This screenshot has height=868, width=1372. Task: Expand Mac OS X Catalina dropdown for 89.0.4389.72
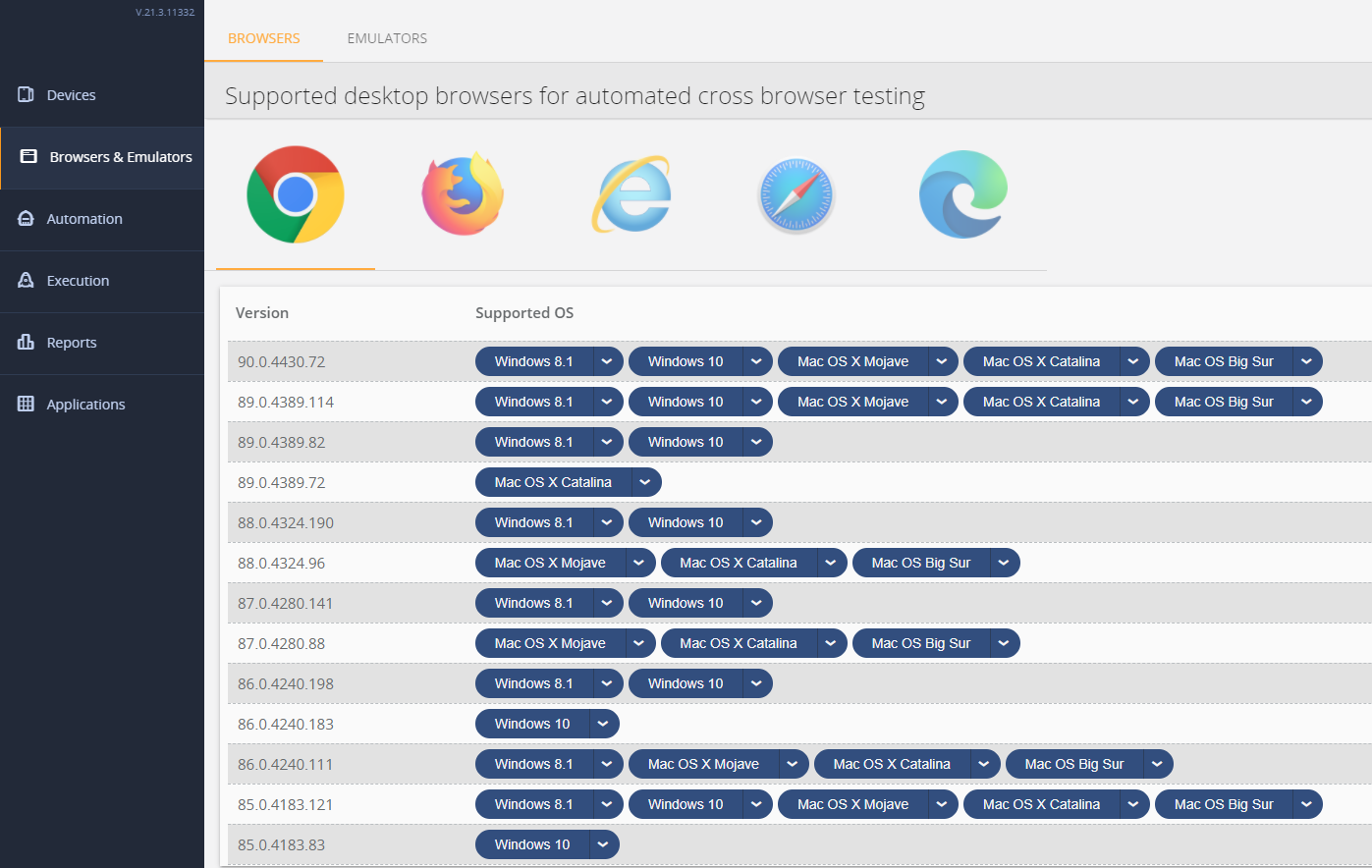tap(645, 482)
